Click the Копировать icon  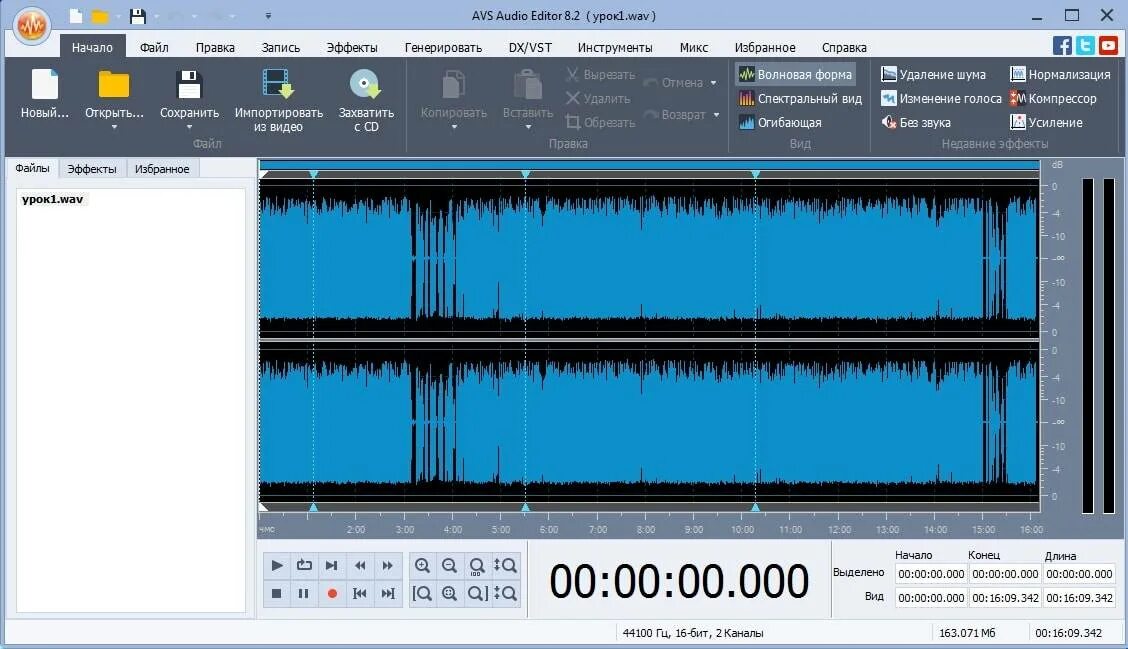(453, 85)
